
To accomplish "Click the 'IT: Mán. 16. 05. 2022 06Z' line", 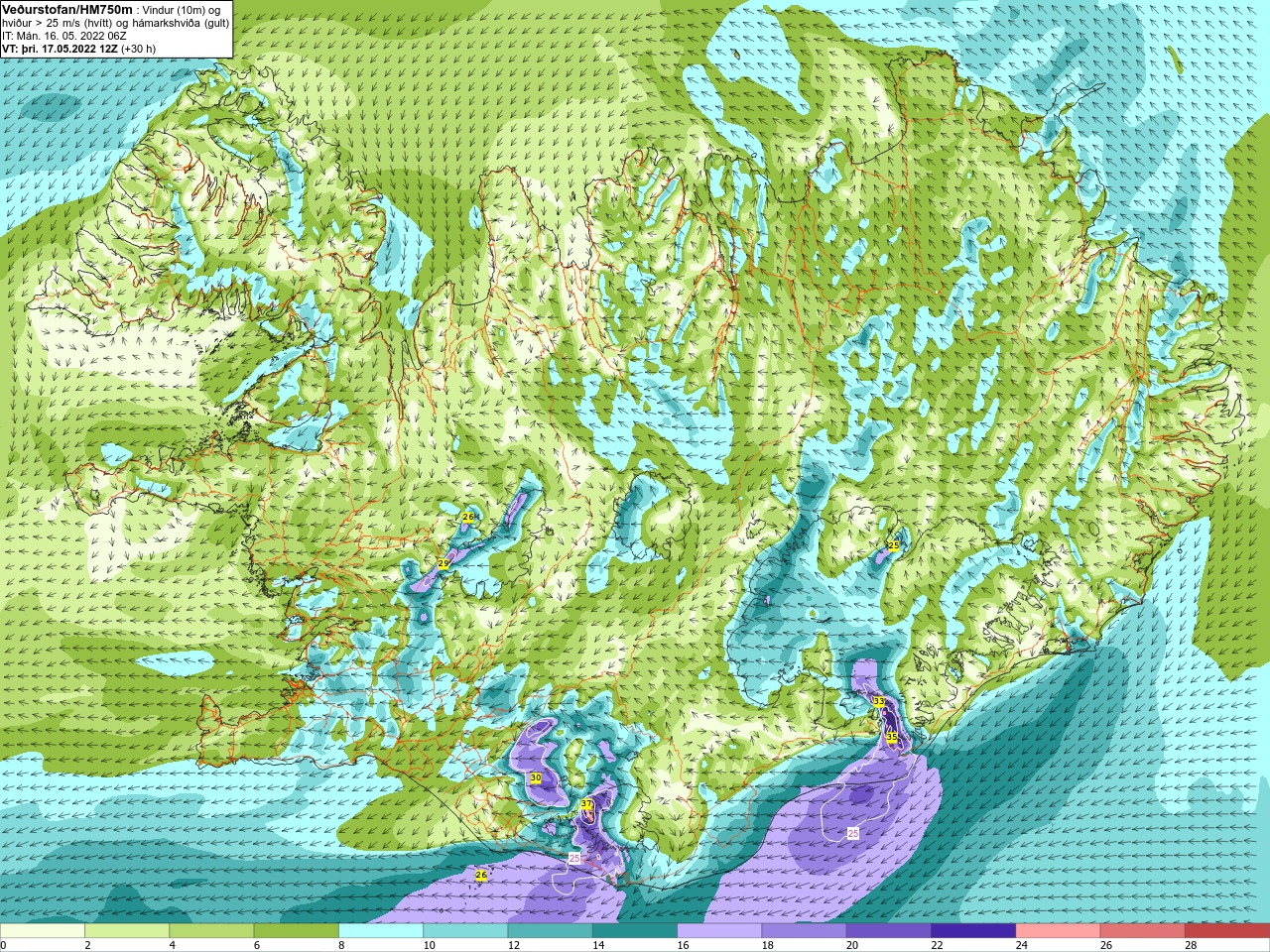I will pyautogui.click(x=64, y=36).
